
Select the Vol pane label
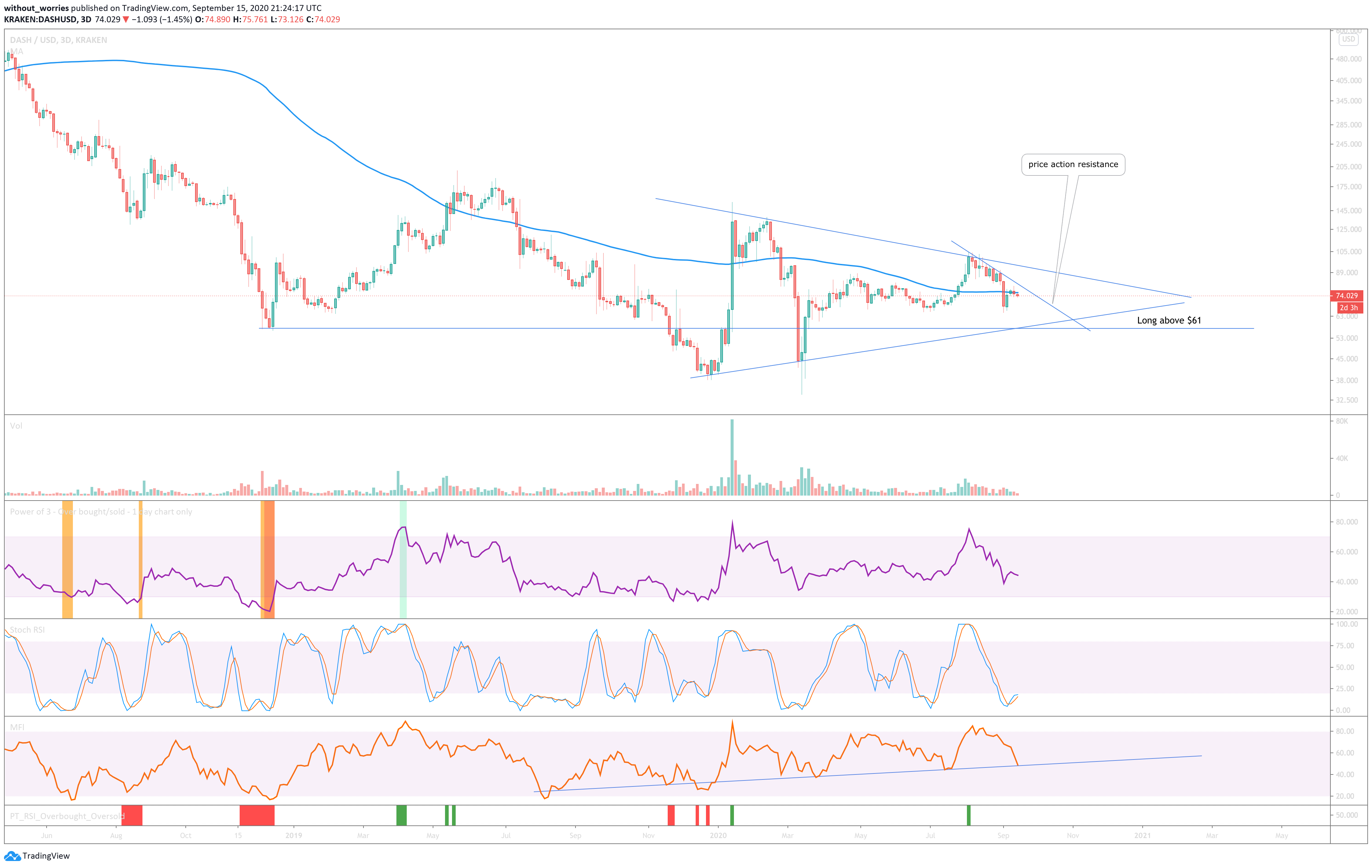(16, 426)
